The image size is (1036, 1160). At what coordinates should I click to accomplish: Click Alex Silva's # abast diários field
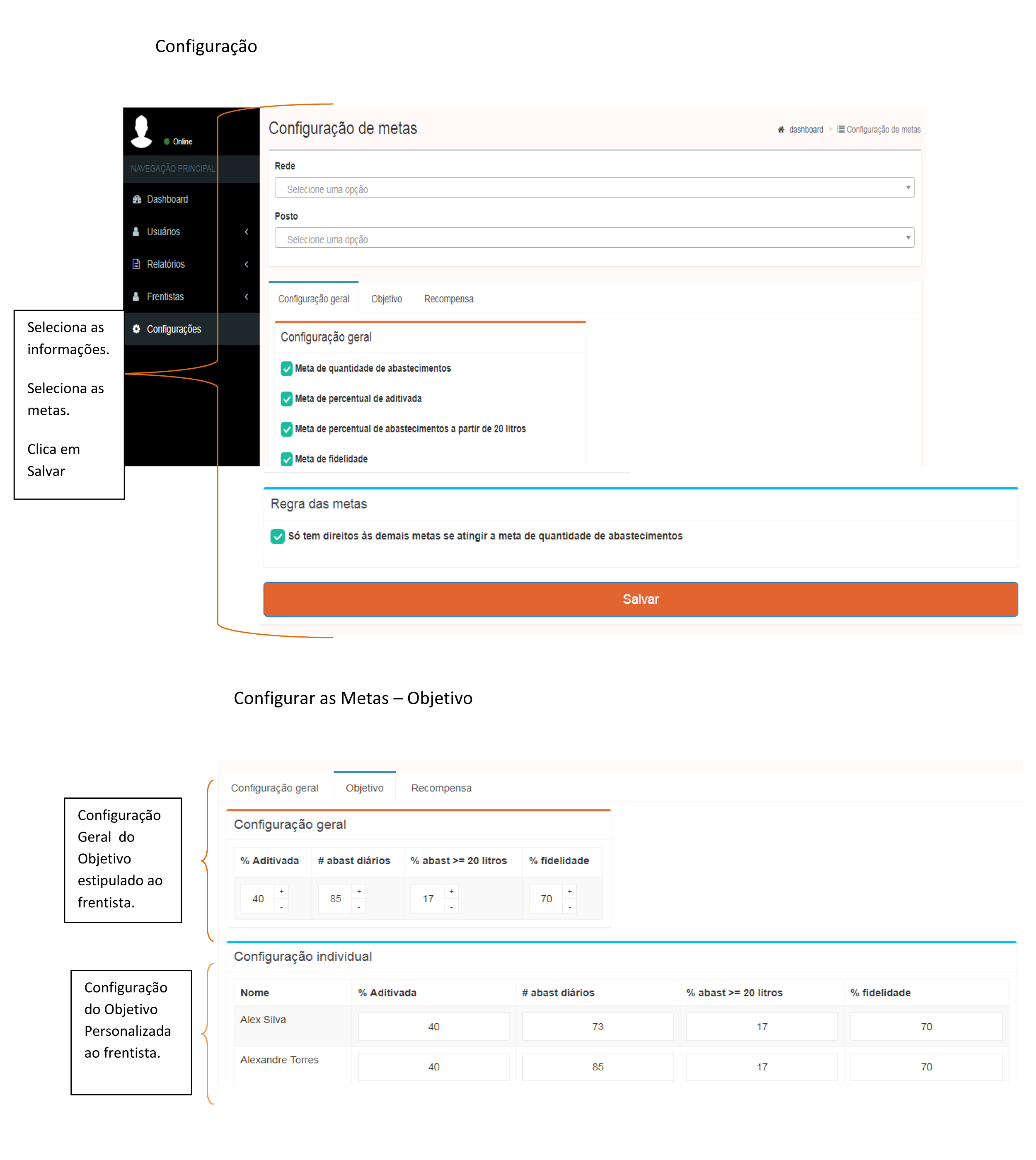(597, 1026)
